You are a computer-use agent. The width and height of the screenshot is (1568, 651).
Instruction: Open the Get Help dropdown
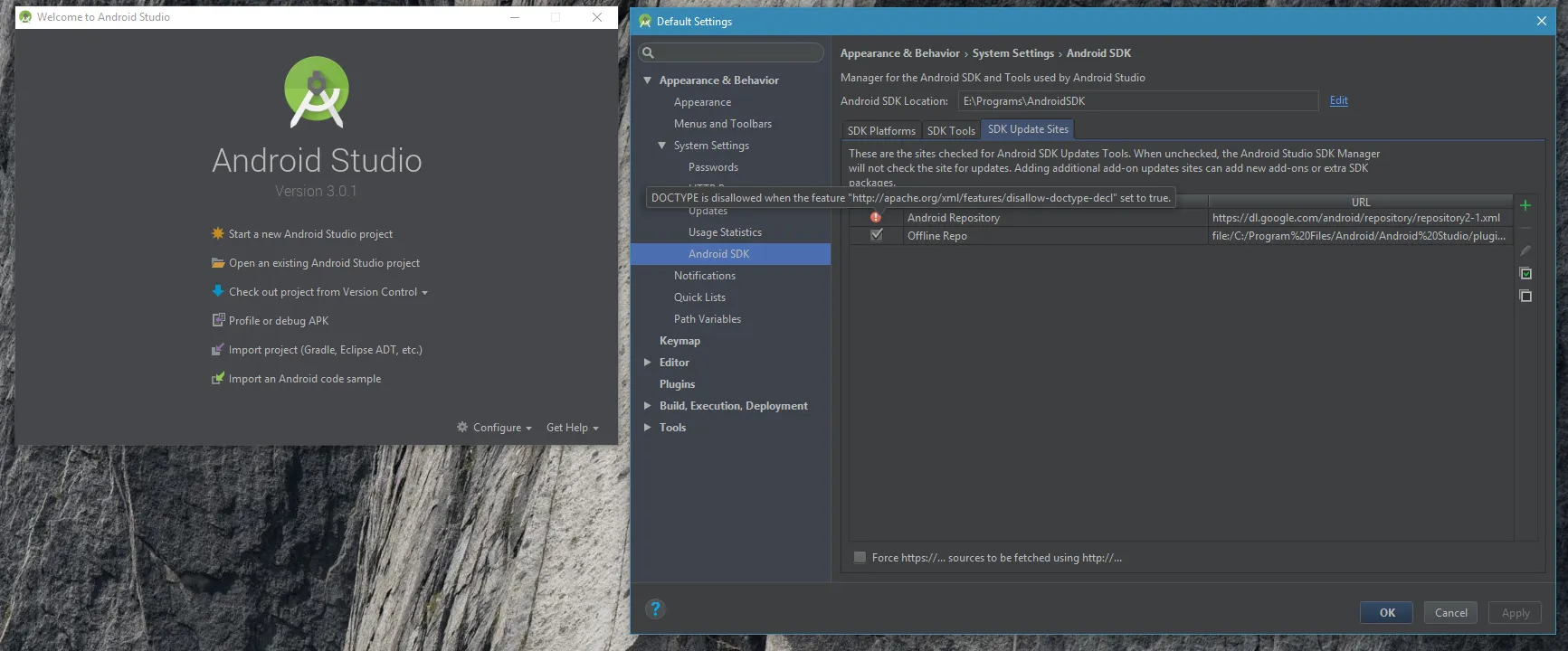click(573, 428)
